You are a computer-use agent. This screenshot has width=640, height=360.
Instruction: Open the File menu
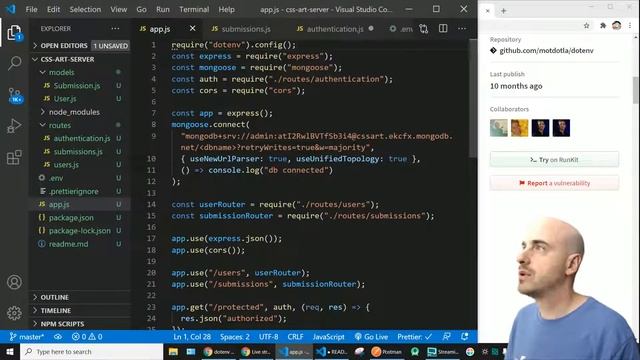coord(31,9)
